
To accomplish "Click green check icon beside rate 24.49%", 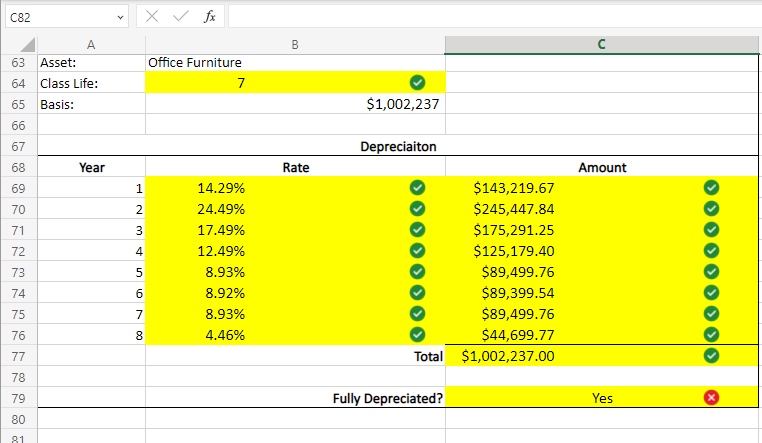I will tap(417, 208).
